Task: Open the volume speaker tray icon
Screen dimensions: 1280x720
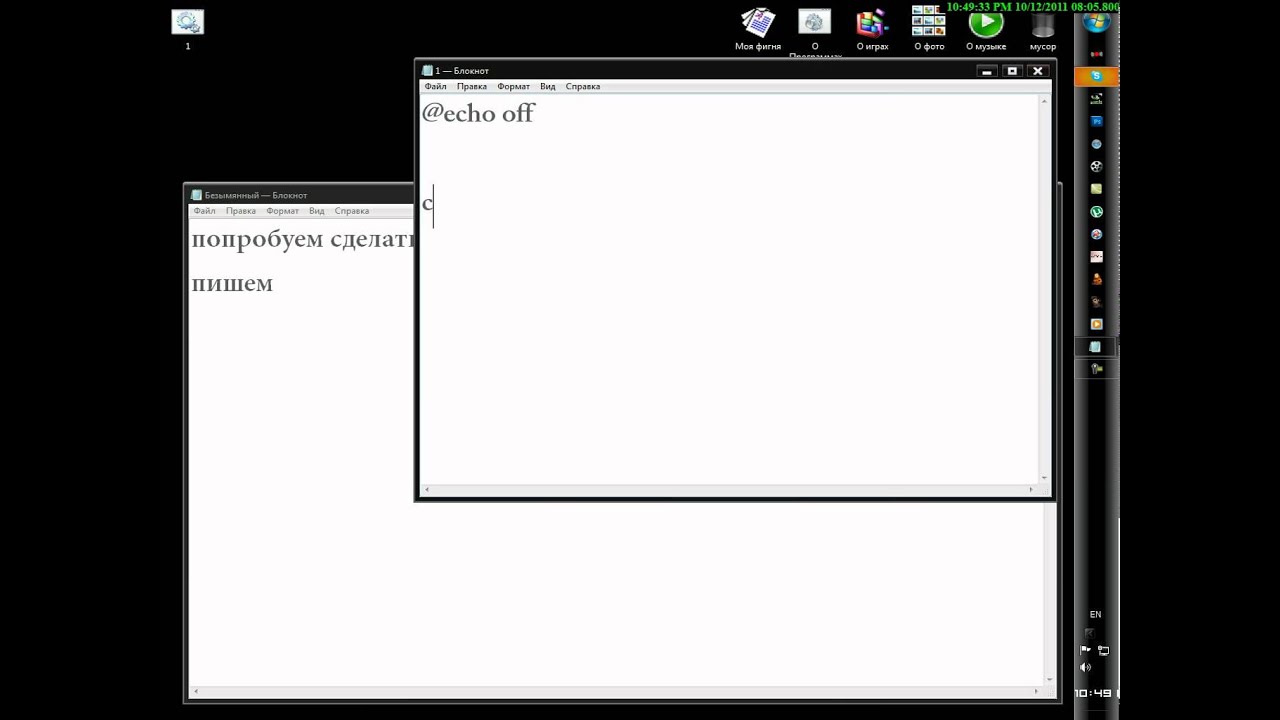Action: [x=1085, y=667]
